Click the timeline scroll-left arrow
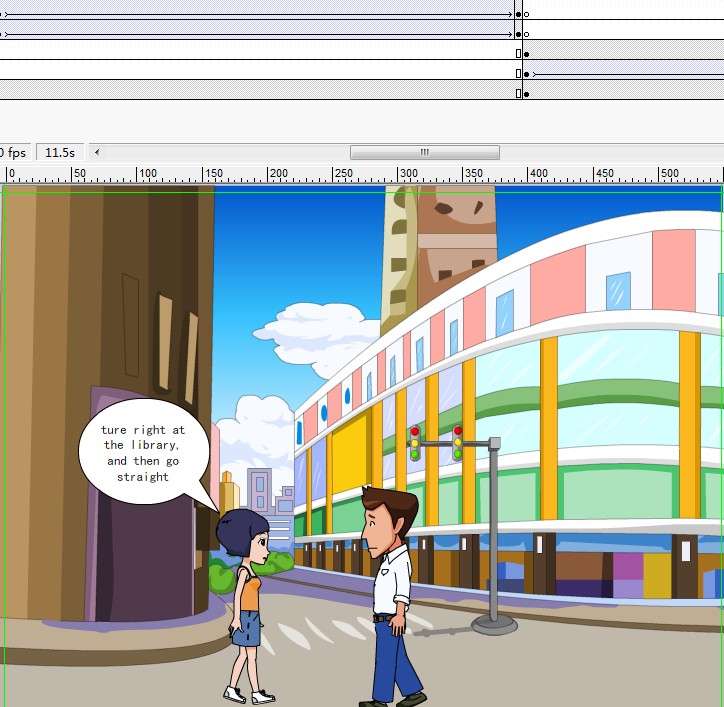The width and height of the screenshot is (724, 707). pyautogui.click(x=97, y=152)
